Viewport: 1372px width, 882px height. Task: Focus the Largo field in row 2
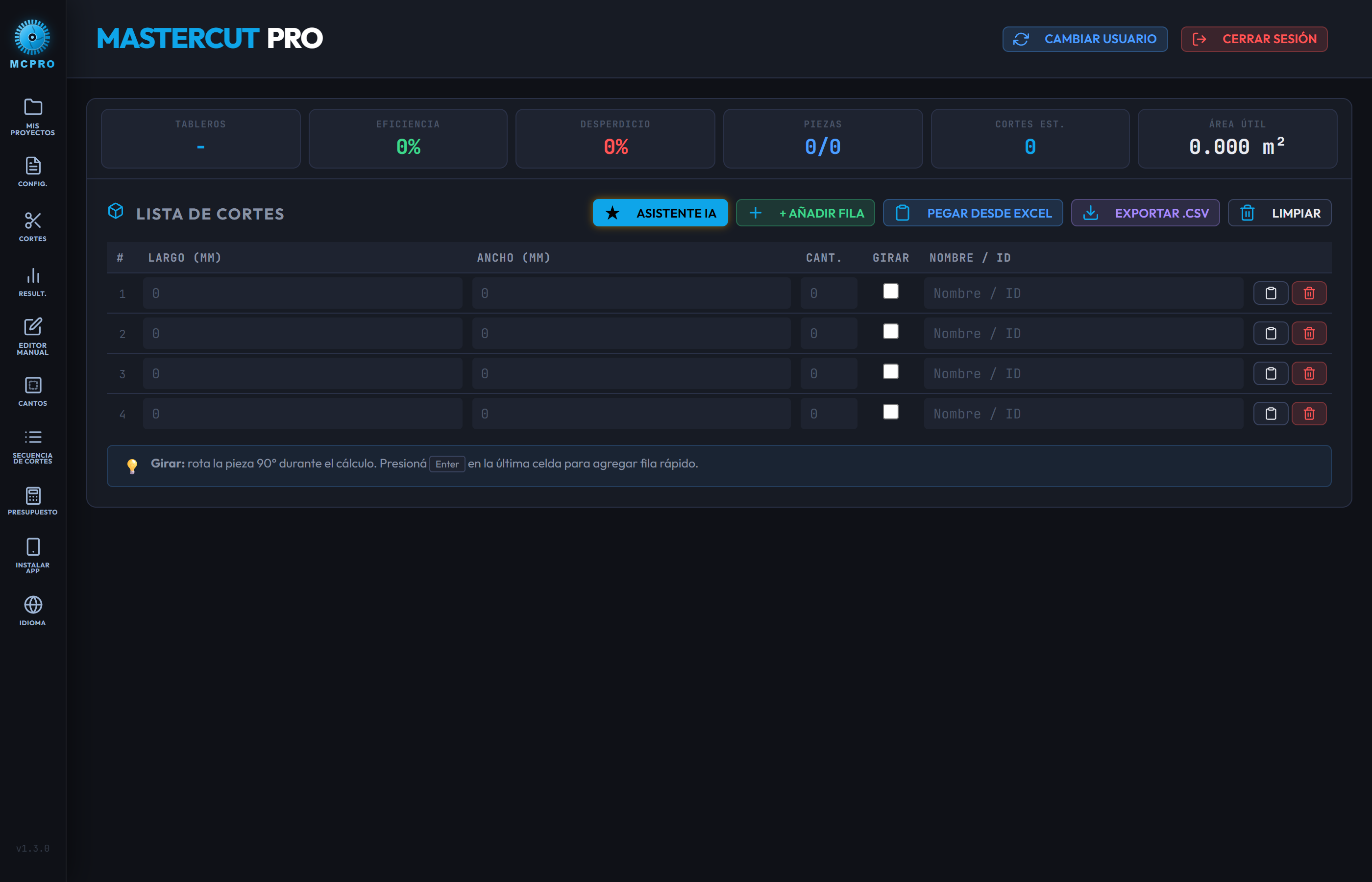(302, 333)
